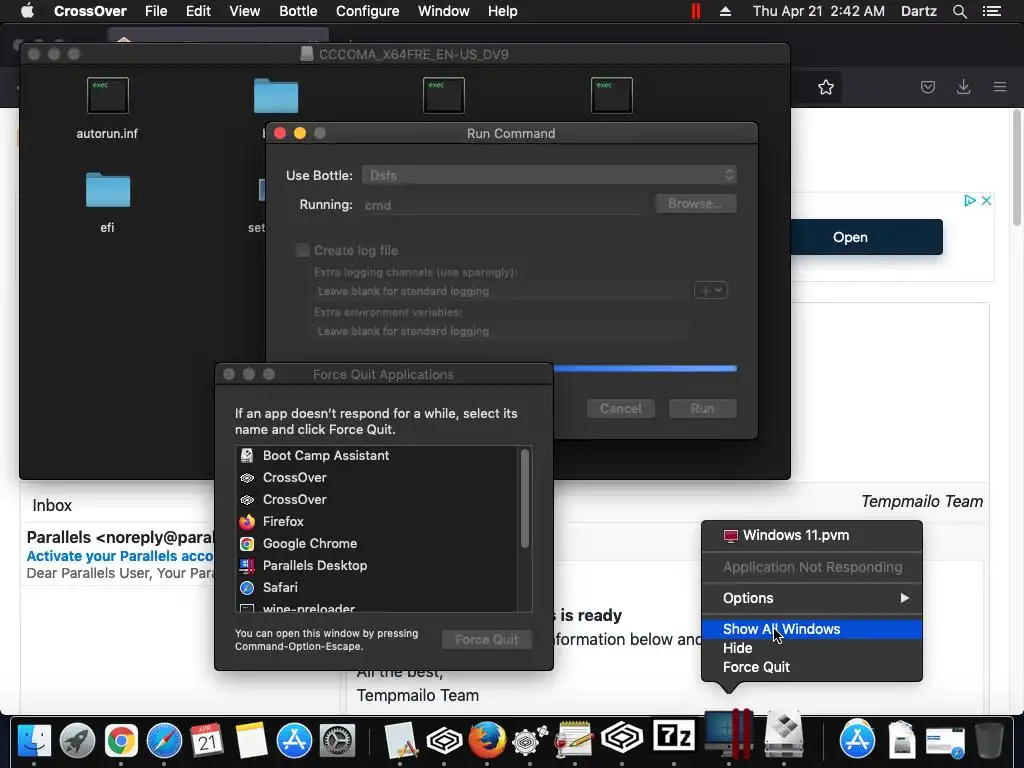Click the Run button

pyautogui.click(x=703, y=409)
